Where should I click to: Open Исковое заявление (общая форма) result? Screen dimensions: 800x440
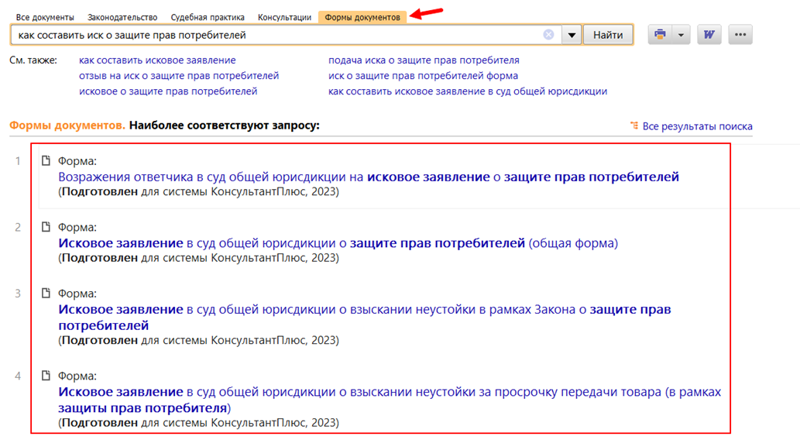click(338, 243)
